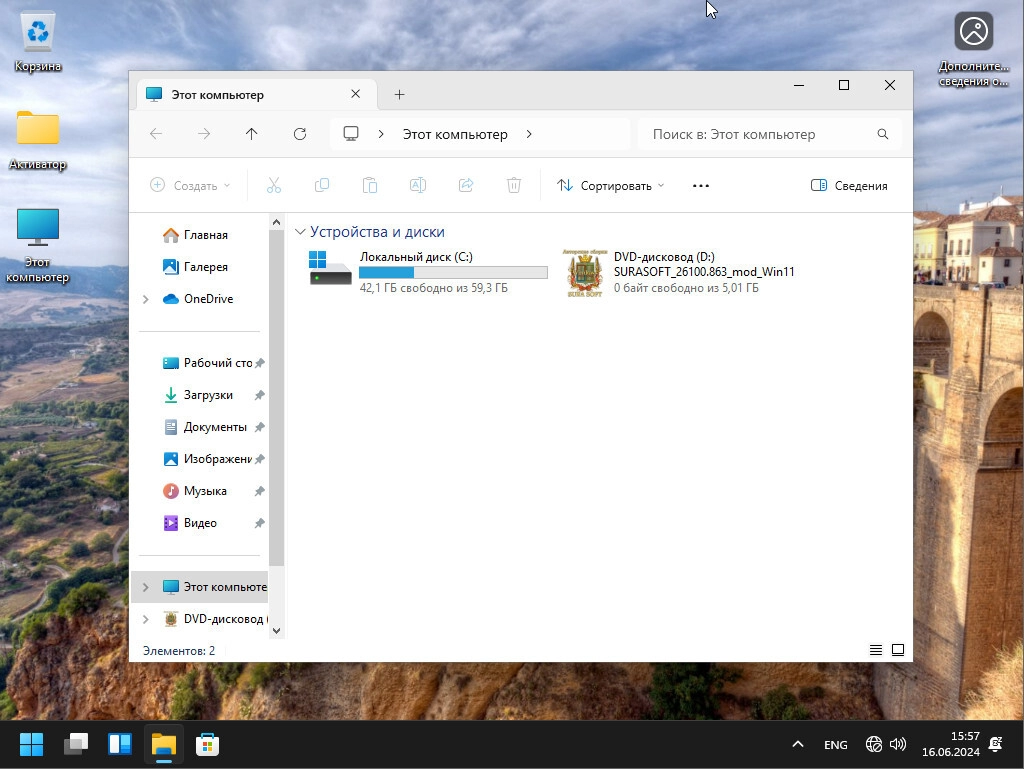Click the Rename icon in toolbar
The image size is (1024, 769).
[x=418, y=185]
